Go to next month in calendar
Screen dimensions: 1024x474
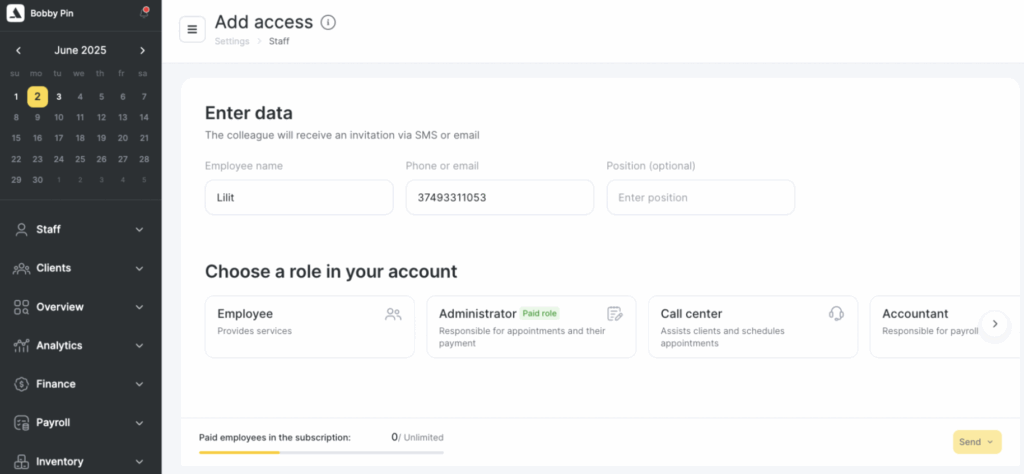tap(143, 50)
